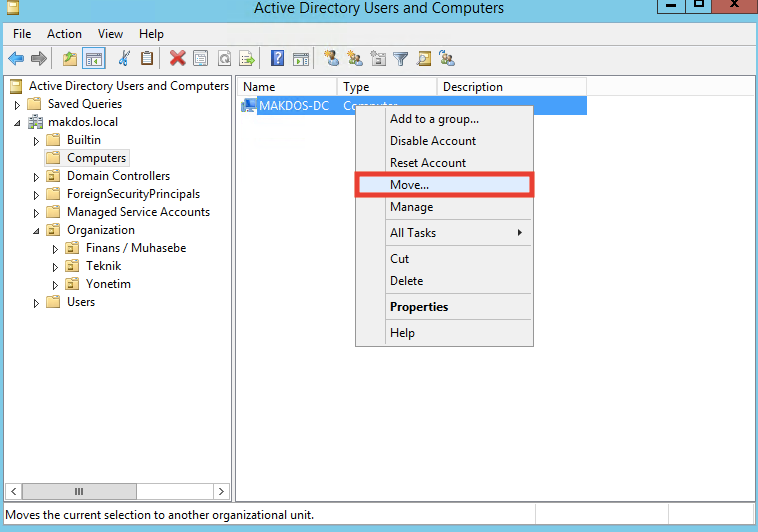758x532 pixels.
Task: Collapse the Organization OU
Action: (36, 231)
